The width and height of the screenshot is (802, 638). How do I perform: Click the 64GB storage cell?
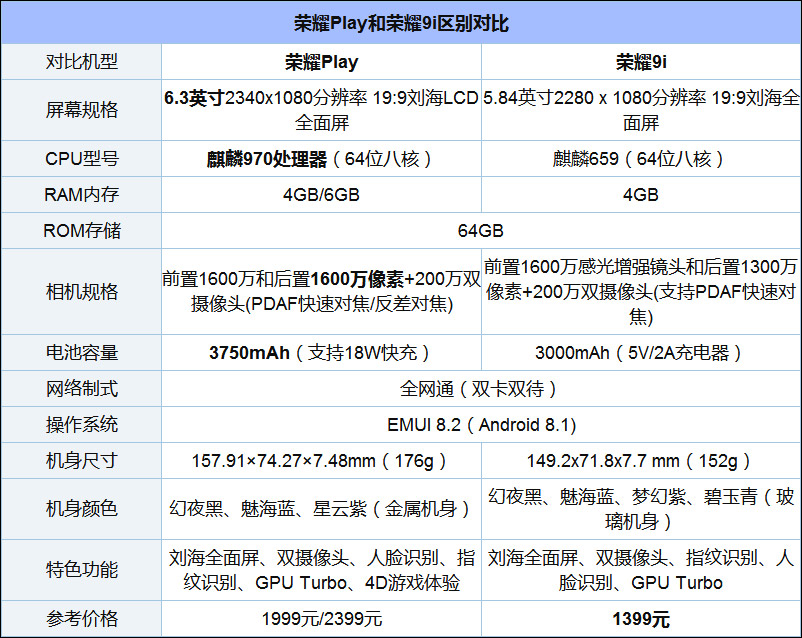tap(481, 230)
